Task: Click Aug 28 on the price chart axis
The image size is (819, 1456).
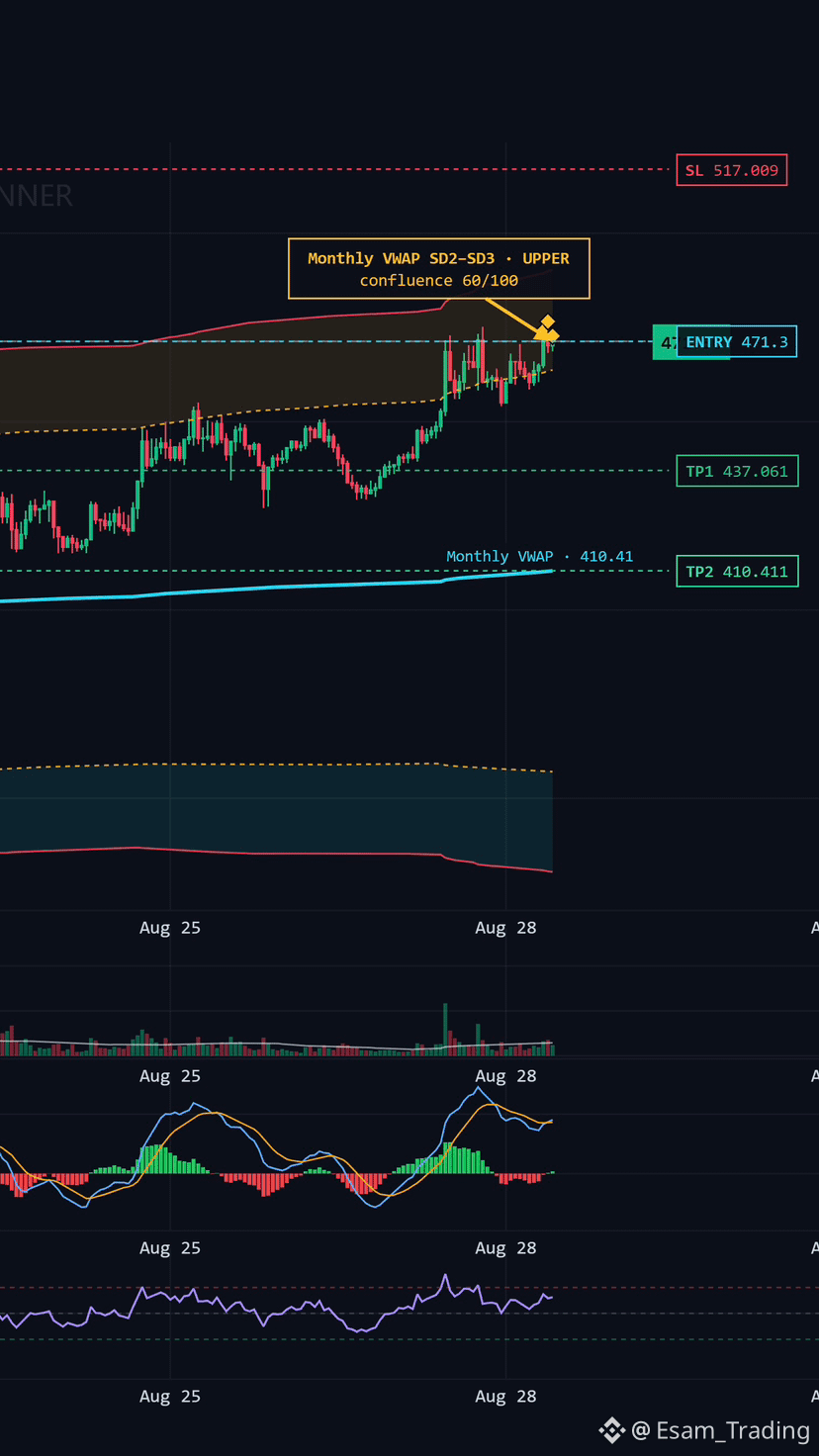Action: tap(505, 928)
